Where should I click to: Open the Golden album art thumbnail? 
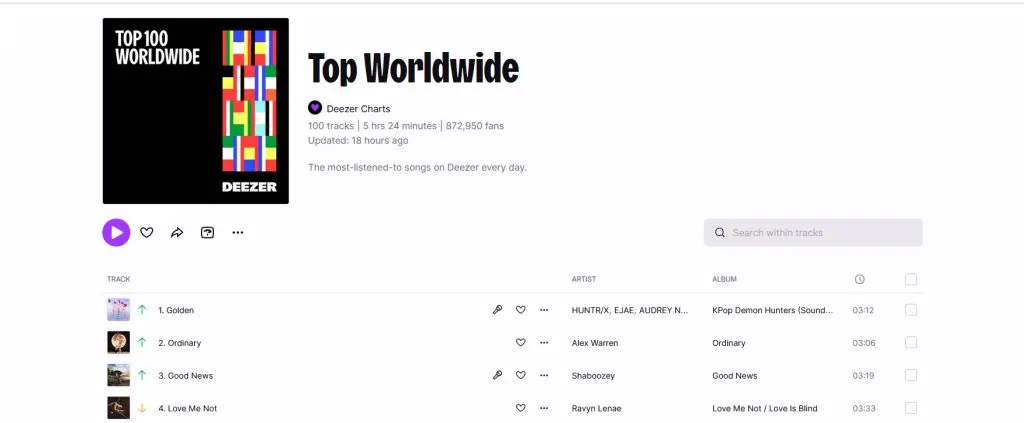(x=118, y=310)
